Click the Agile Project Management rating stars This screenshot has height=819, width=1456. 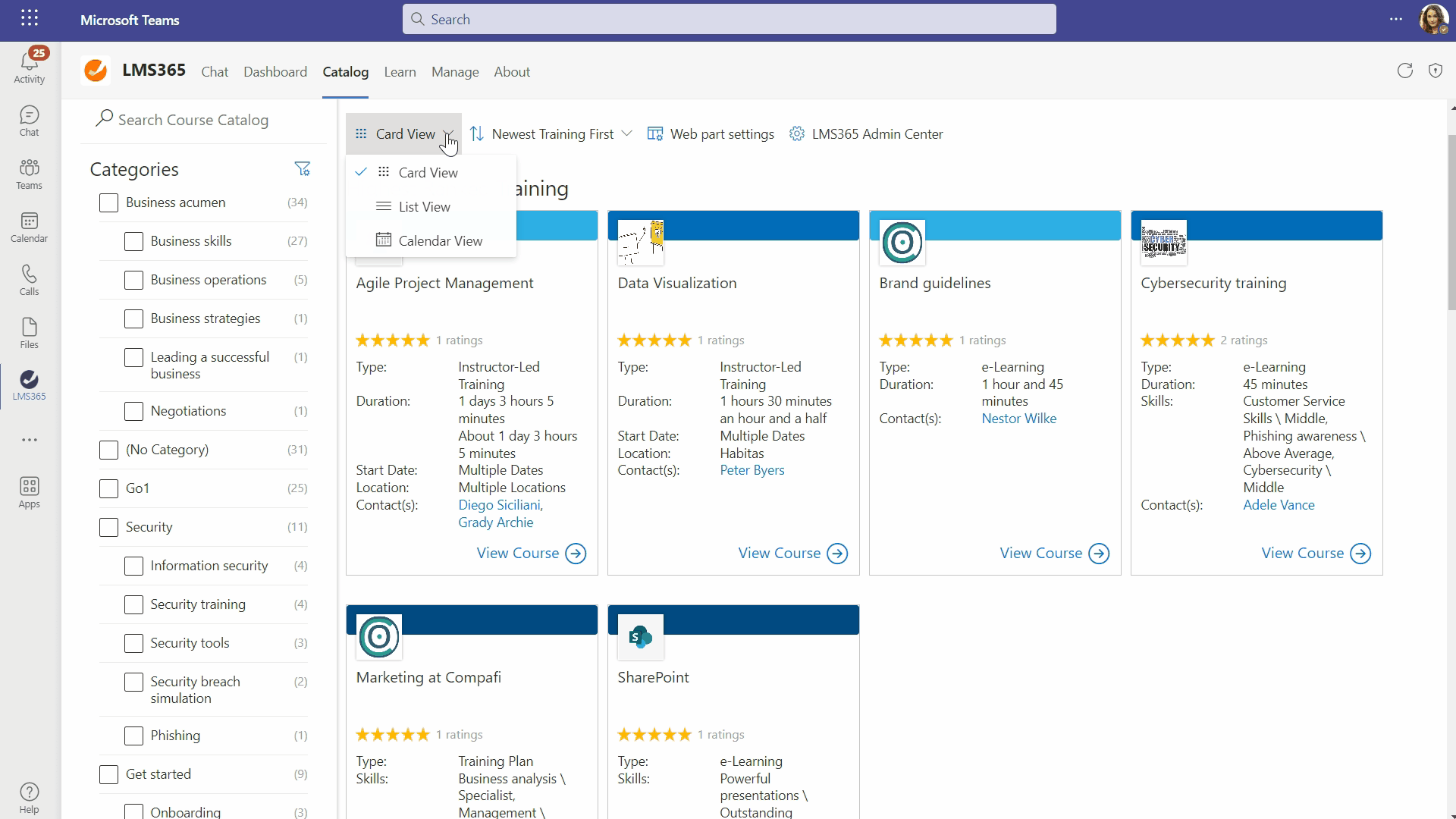pyautogui.click(x=393, y=340)
